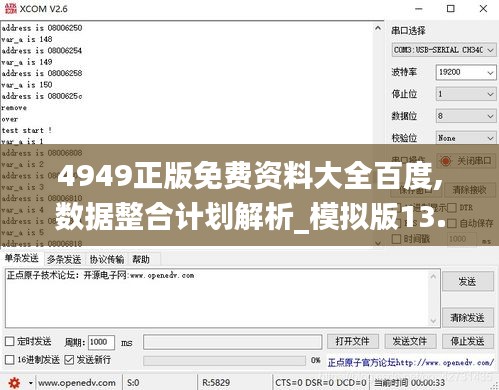
Task: Click the 周期 period input field
Action: click(x=101, y=342)
